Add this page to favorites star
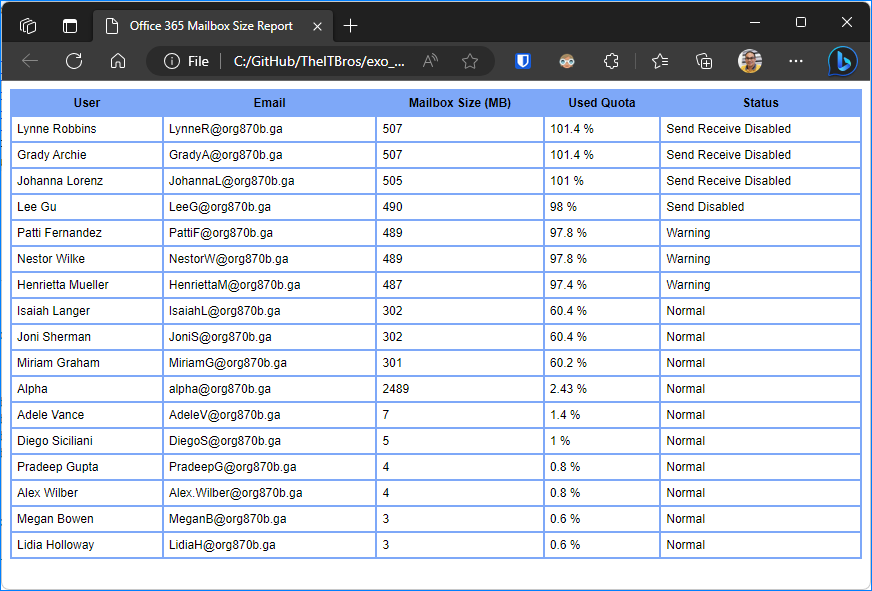This screenshot has height=591, width=872. pyautogui.click(x=470, y=61)
